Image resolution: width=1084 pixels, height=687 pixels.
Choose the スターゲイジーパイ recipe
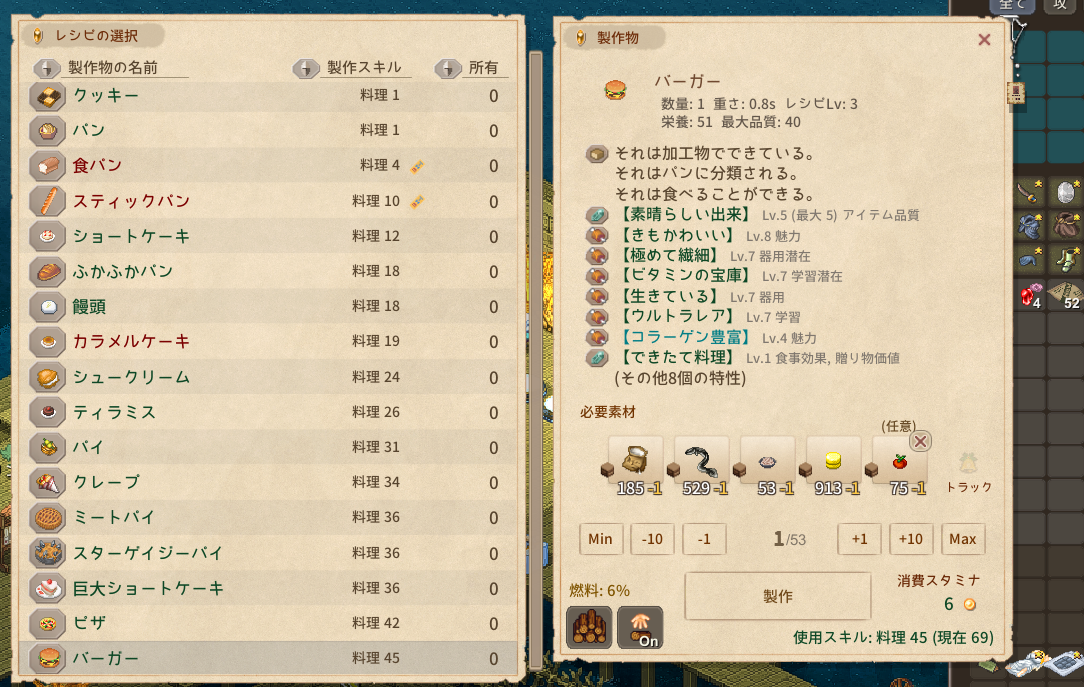coord(268,553)
